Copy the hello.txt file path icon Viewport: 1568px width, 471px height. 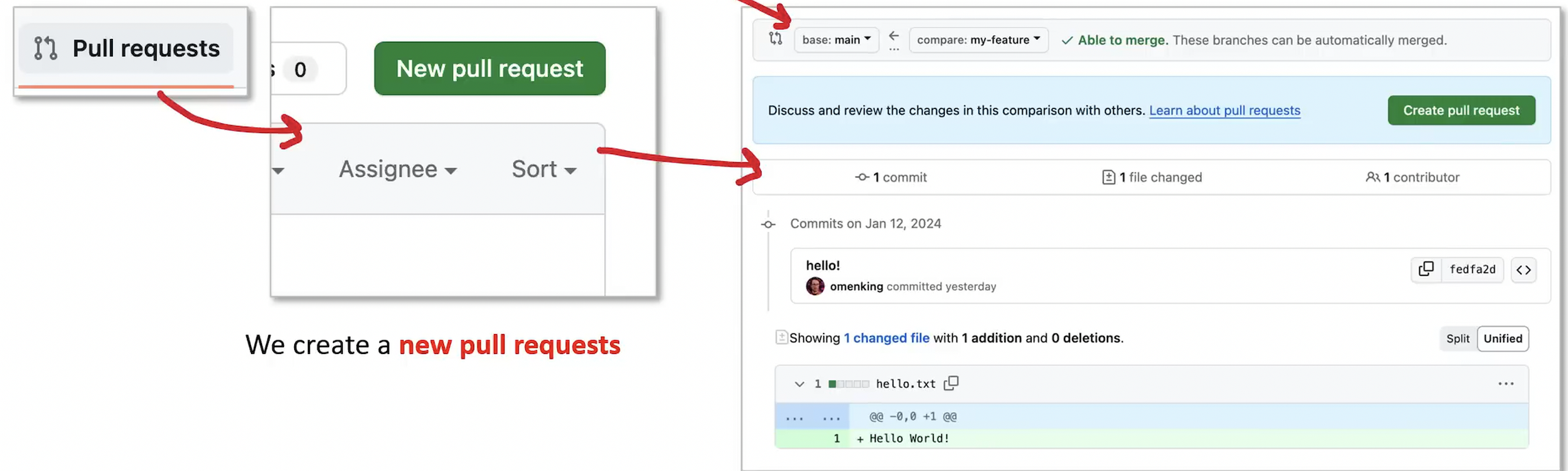(951, 383)
